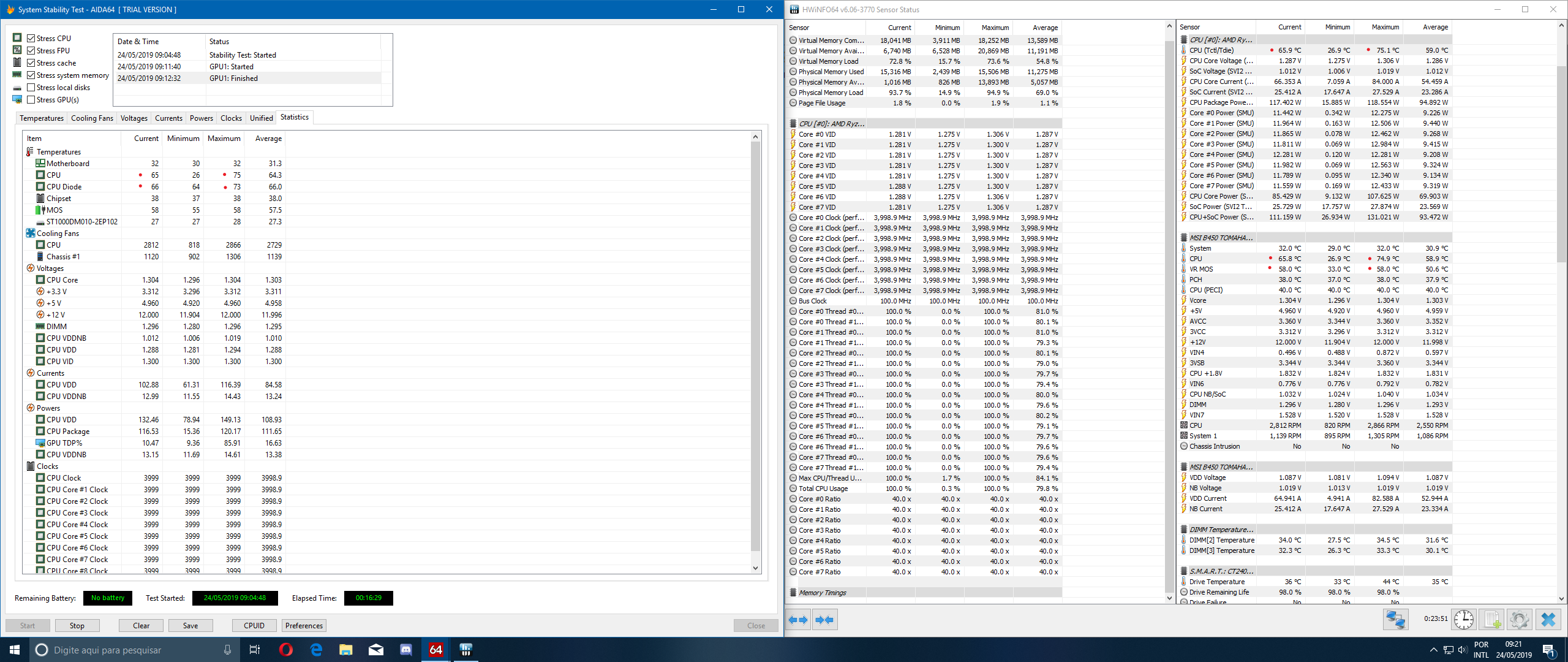The image size is (1568, 662).
Task: Reset HWiNFO min/max with clock icon
Action: (1464, 620)
